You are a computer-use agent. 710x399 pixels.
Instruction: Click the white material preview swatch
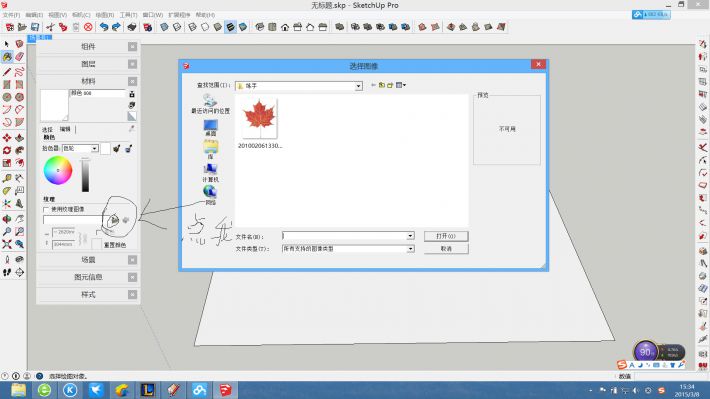point(54,105)
